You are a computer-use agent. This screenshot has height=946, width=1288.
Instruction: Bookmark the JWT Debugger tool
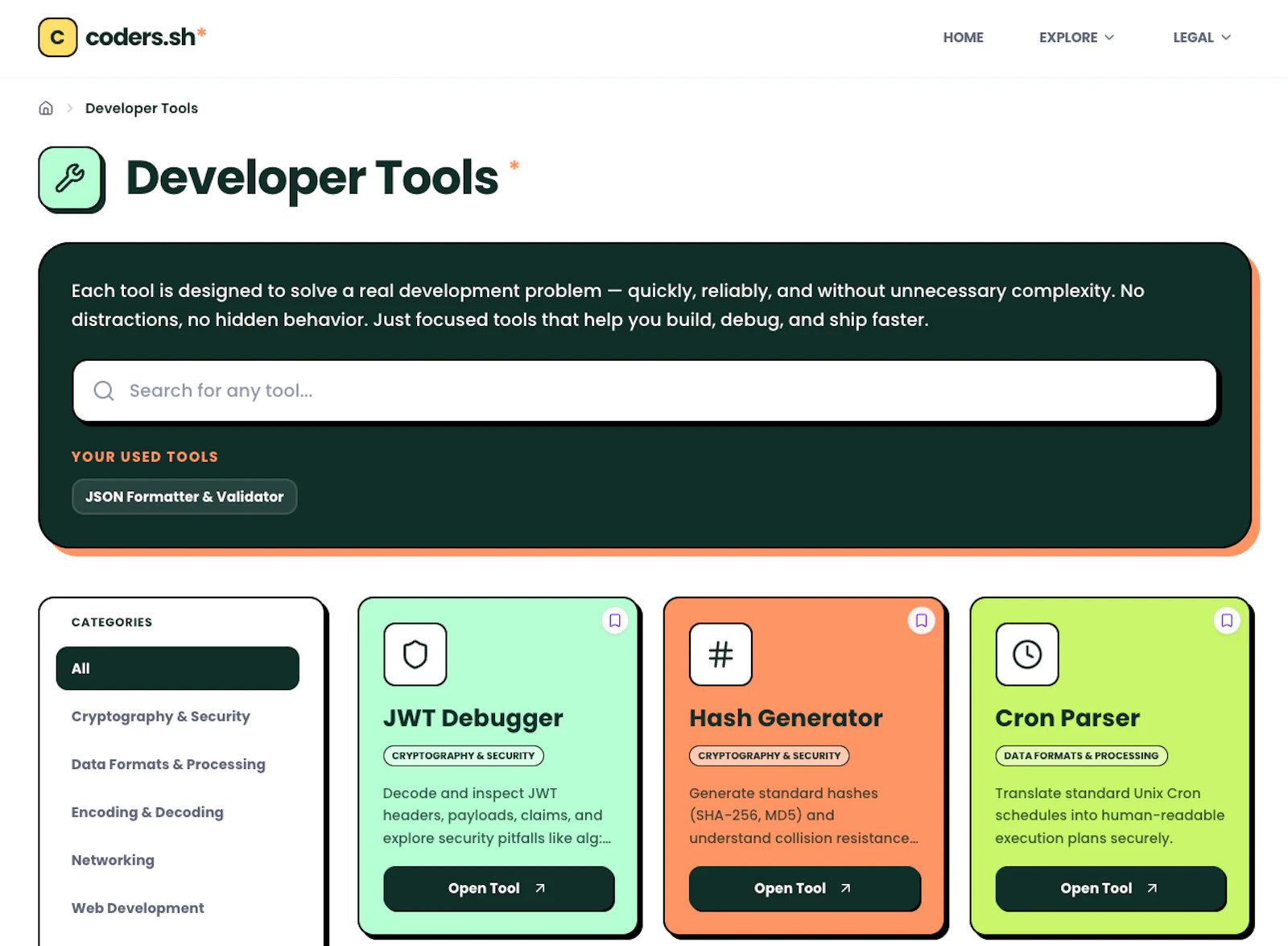tap(615, 621)
